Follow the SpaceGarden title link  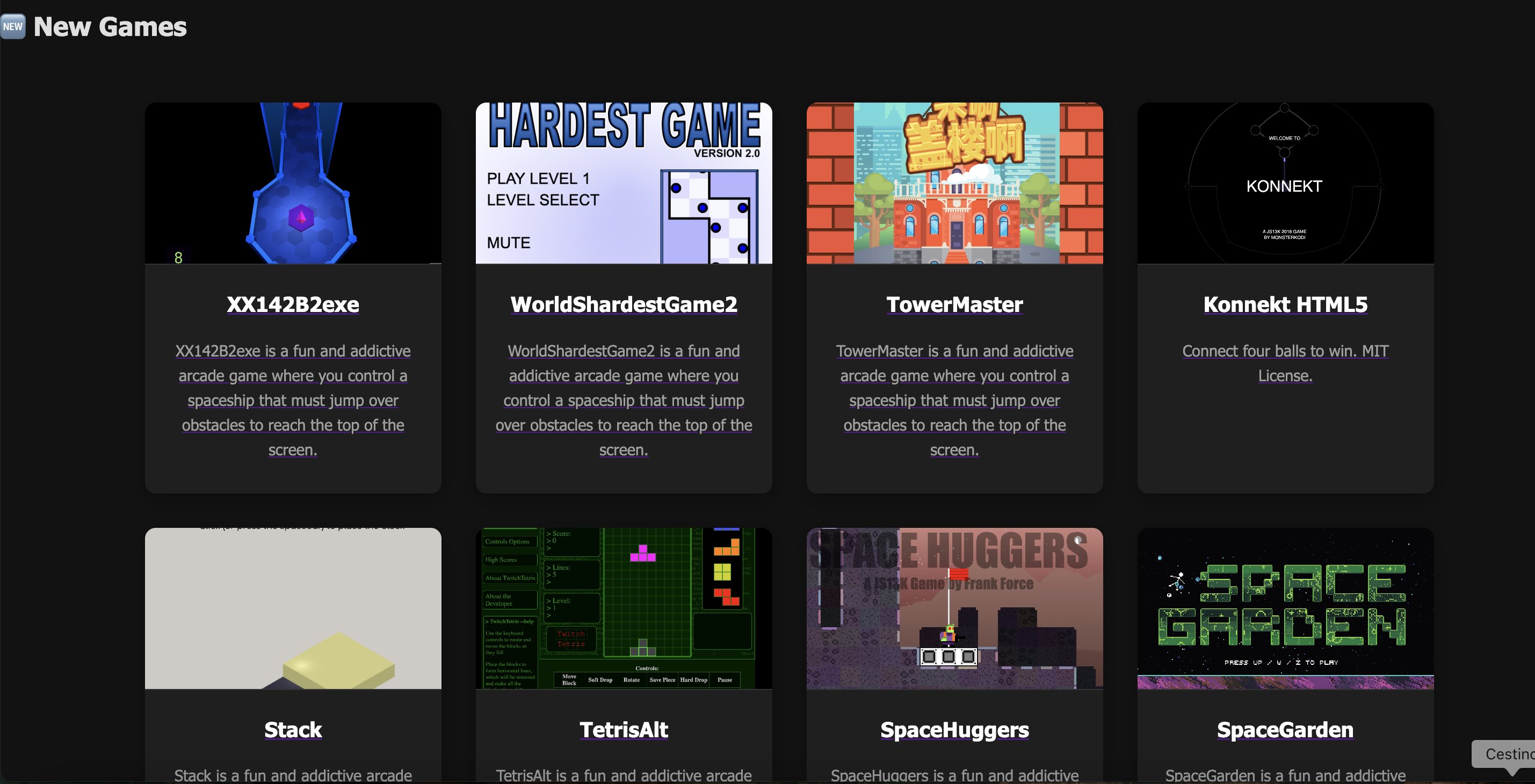pyautogui.click(x=1285, y=730)
